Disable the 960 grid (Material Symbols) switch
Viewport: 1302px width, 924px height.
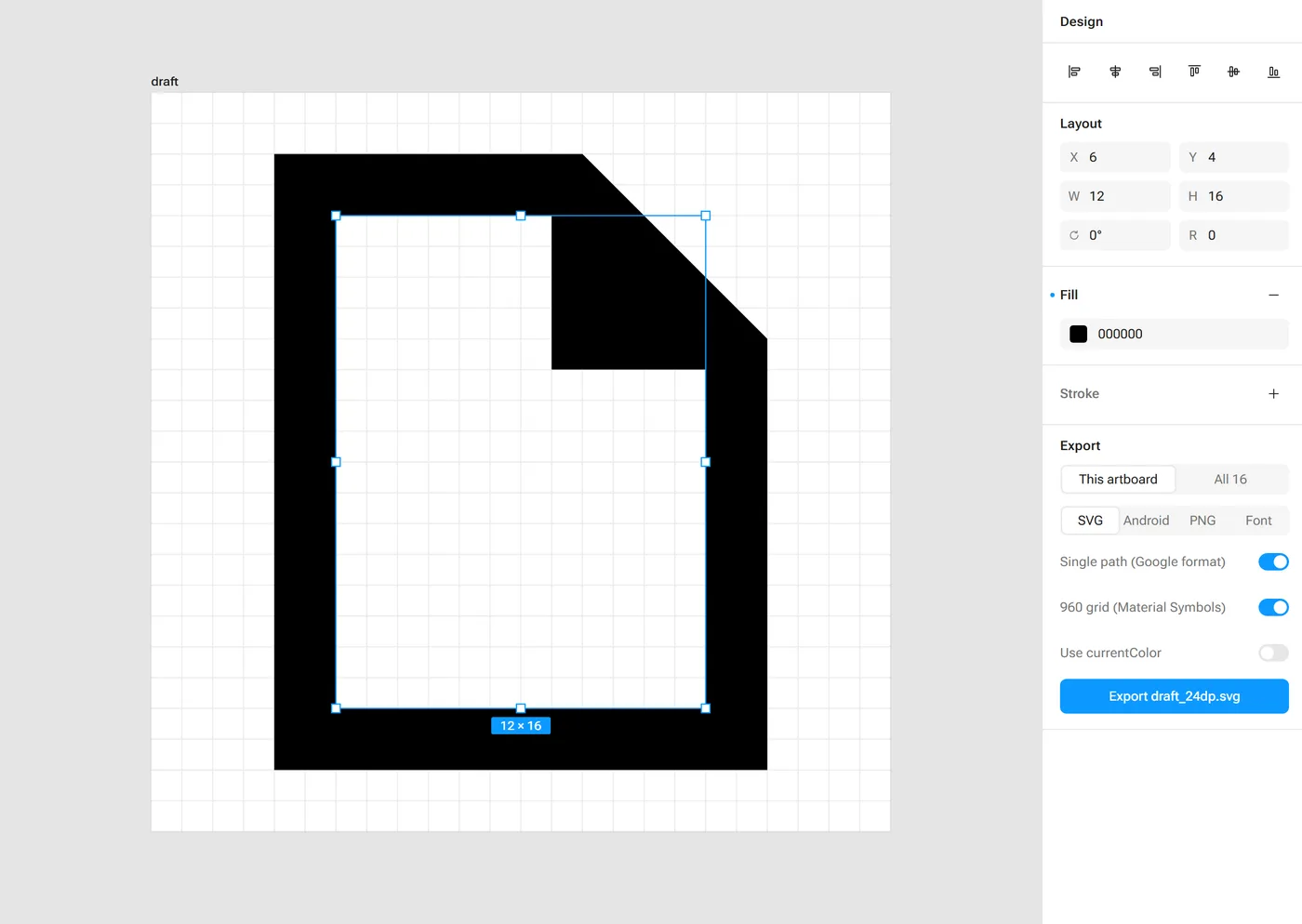1273,607
